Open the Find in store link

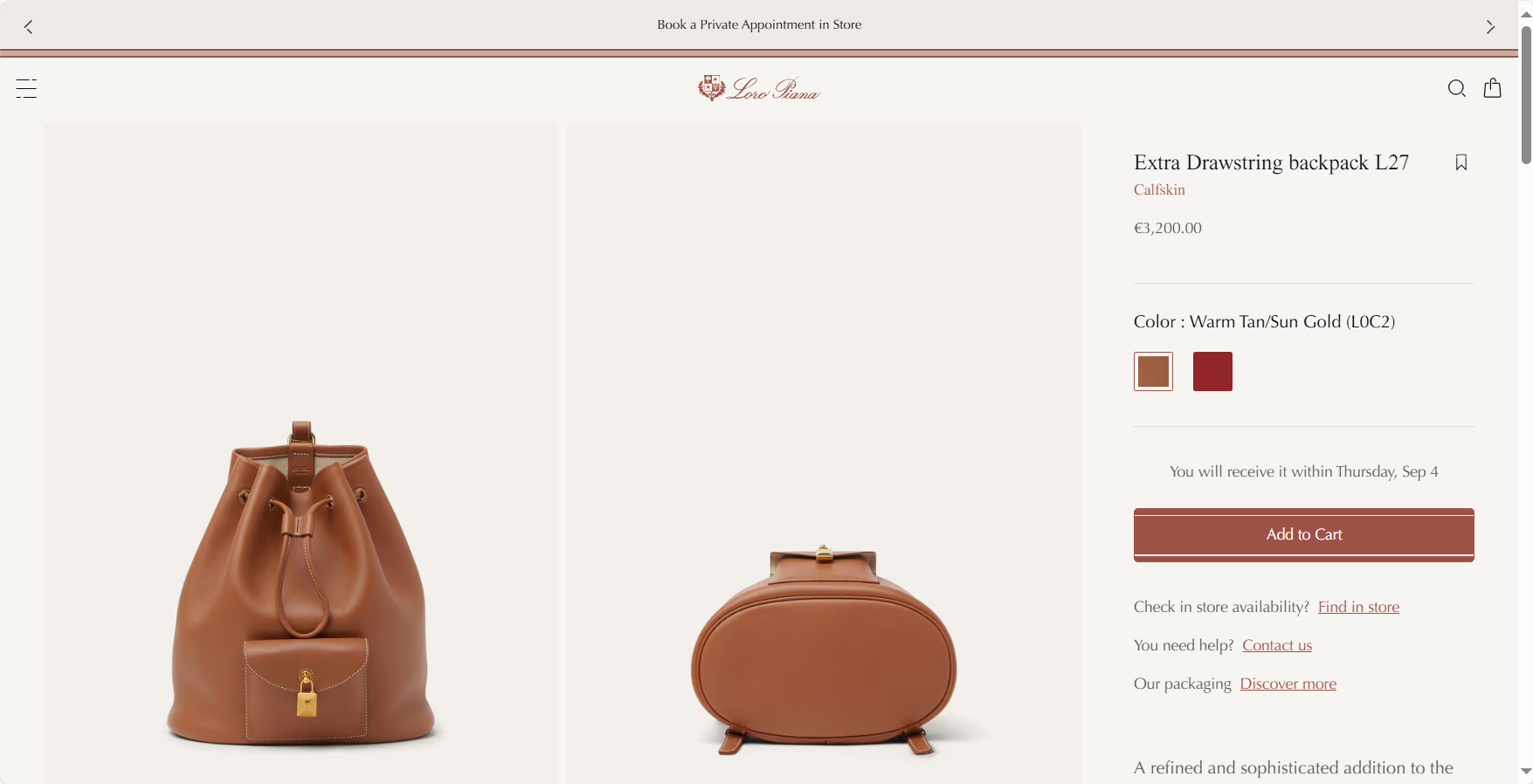click(x=1358, y=607)
